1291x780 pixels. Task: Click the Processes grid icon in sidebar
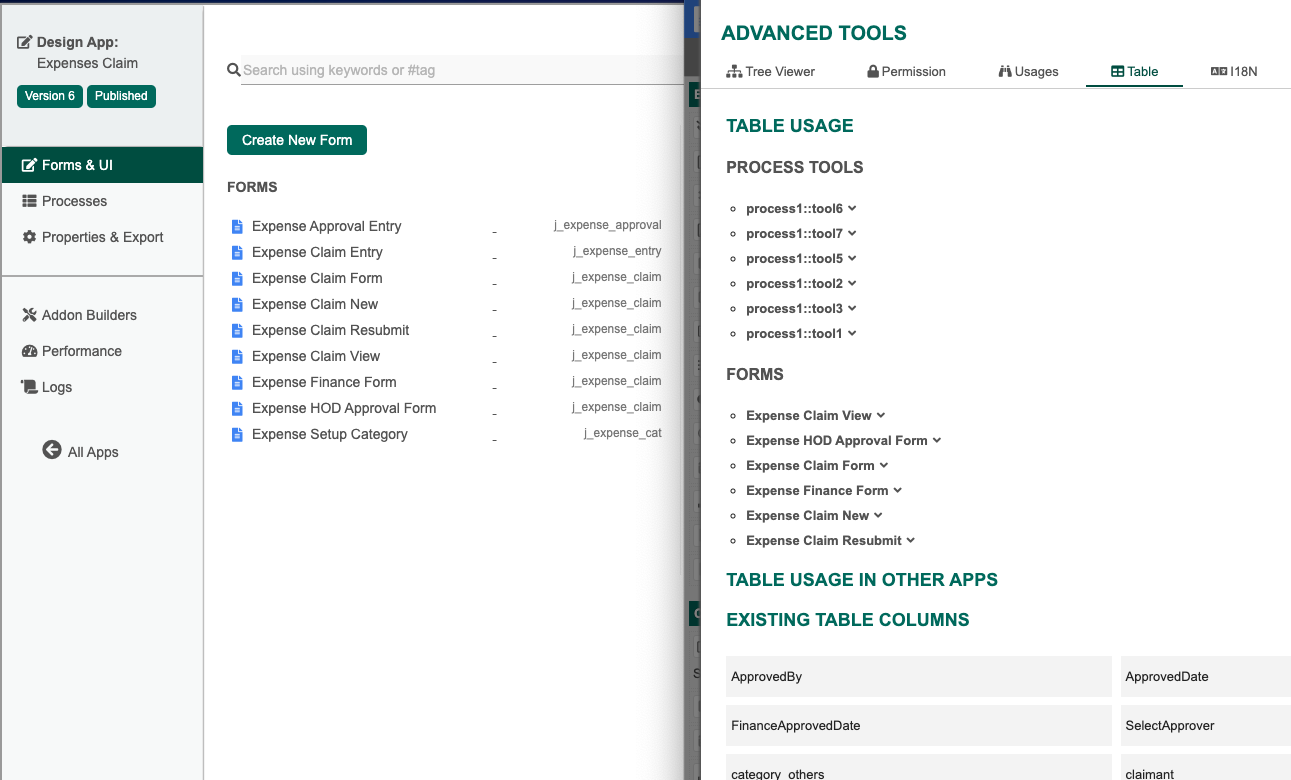tap(29, 201)
